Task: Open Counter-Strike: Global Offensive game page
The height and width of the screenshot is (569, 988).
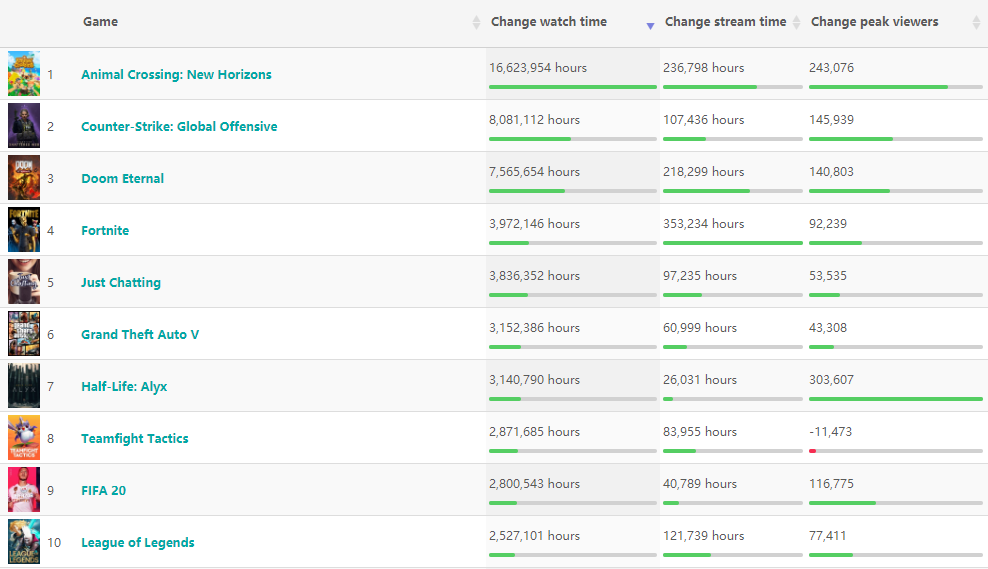Action: tap(179, 127)
